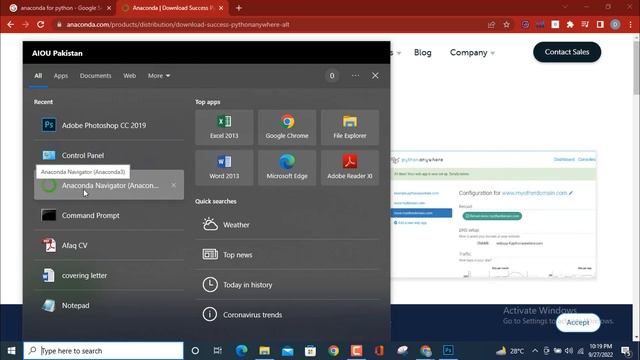This screenshot has width=640, height=360.
Task: Remove Anaconda Navigator from the Recent list
Action: tap(174, 185)
